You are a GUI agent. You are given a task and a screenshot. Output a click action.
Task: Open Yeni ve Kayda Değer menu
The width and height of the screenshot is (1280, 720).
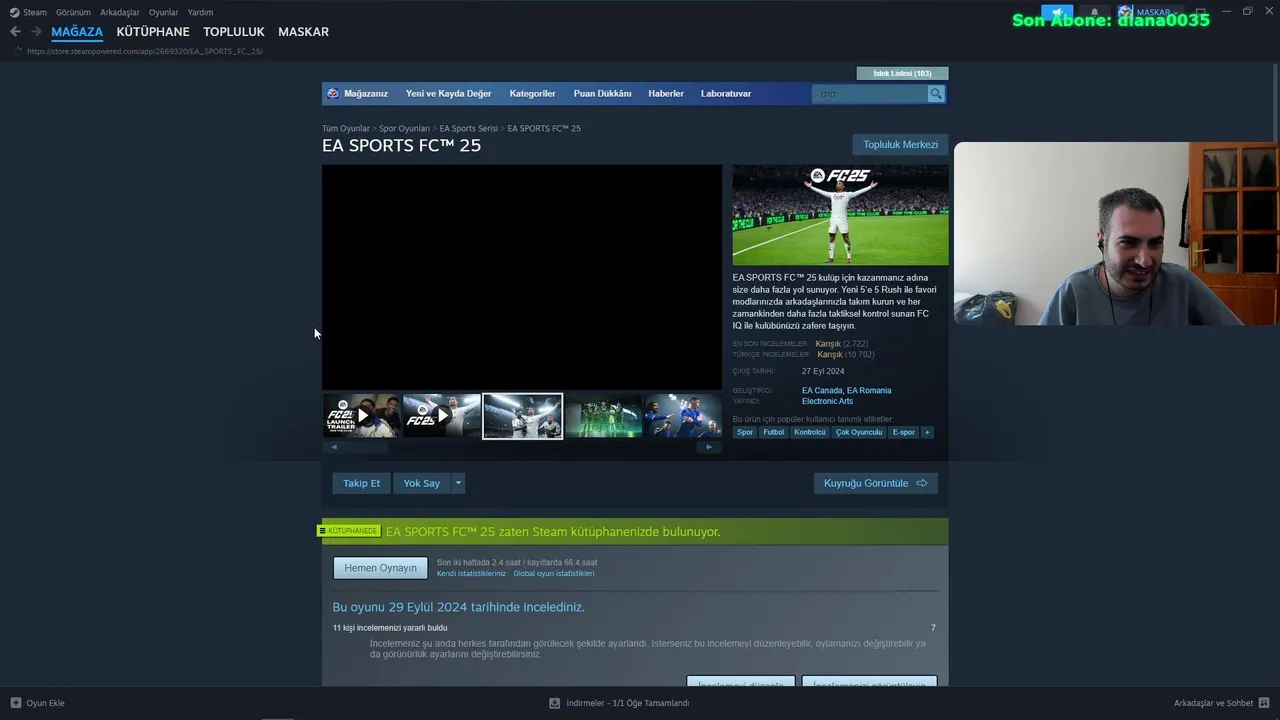click(448, 94)
